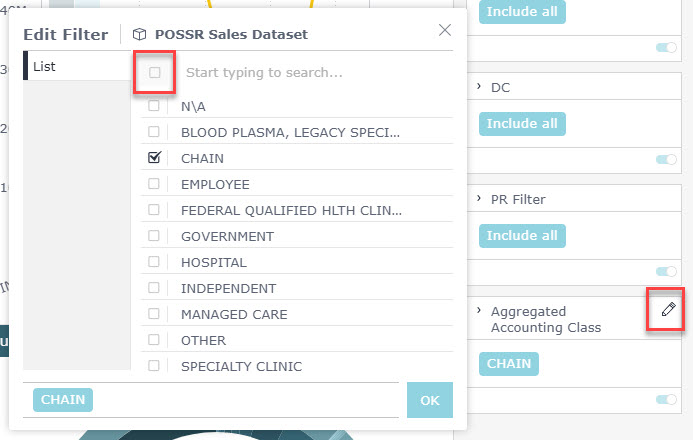Toggle the DC filter switch
693x440 pixels.
click(665, 159)
